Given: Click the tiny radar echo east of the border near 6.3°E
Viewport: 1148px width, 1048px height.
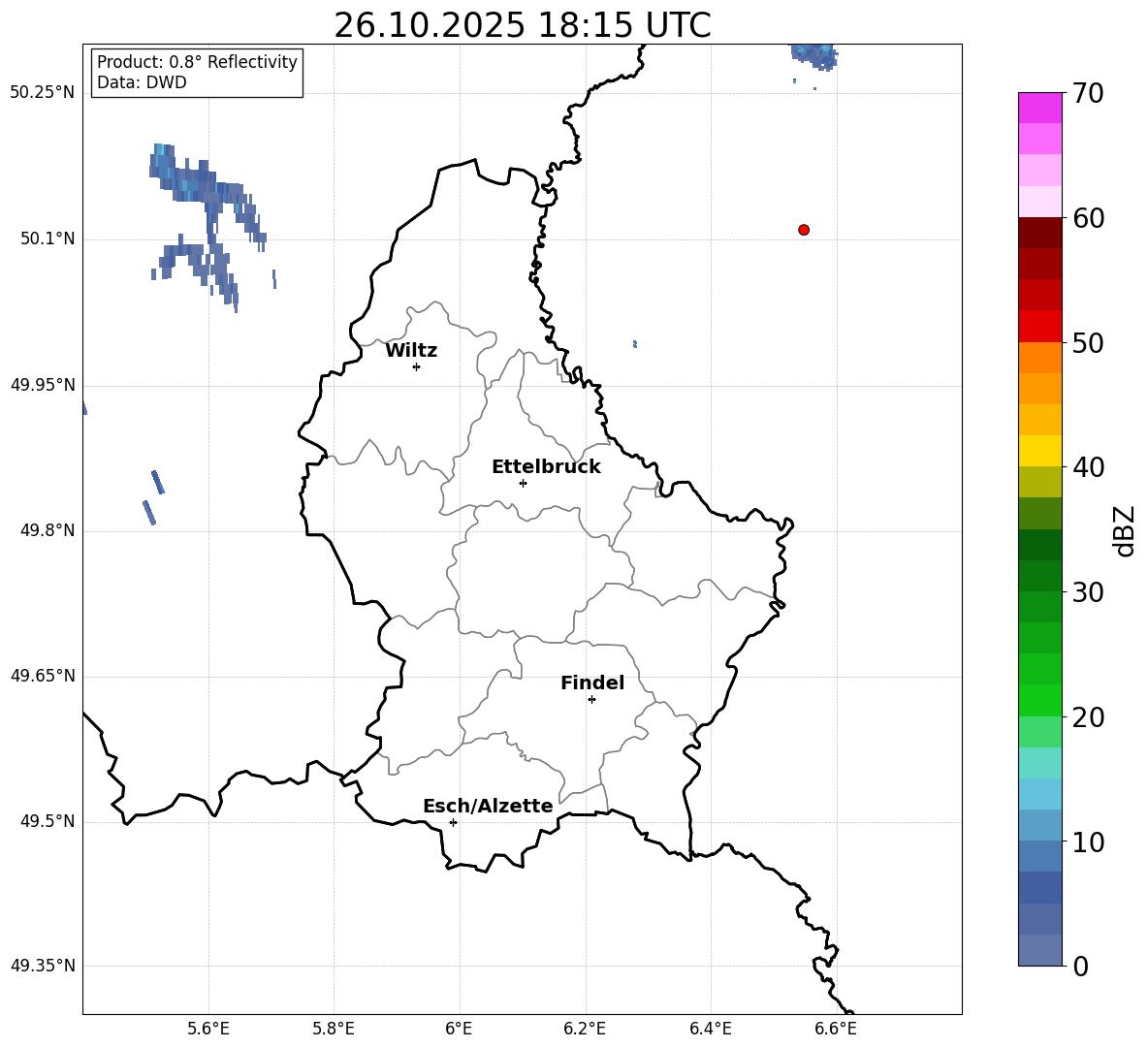Looking at the screenshot, I should click(x=635, y=344).
